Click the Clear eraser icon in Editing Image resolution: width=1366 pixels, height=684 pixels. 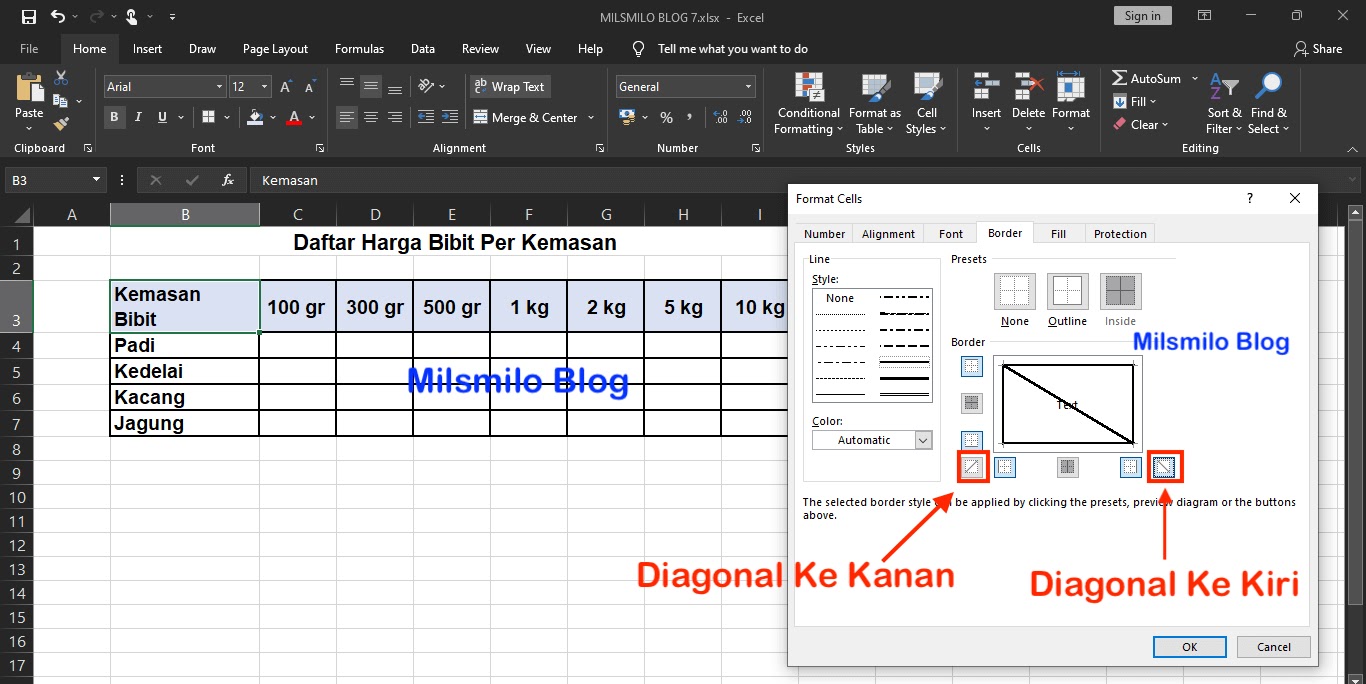1120,125
